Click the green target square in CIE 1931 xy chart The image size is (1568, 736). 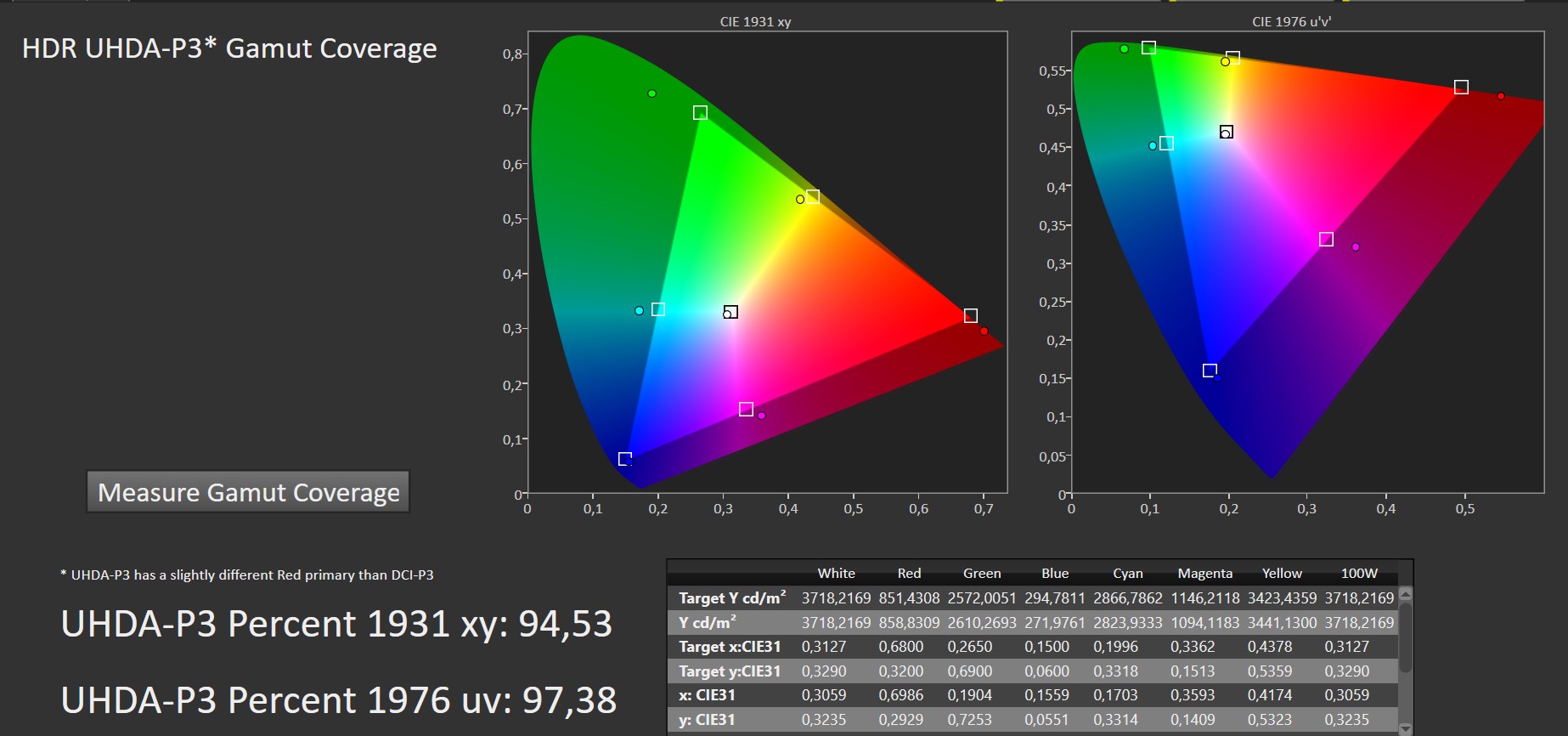coord(700,113)
